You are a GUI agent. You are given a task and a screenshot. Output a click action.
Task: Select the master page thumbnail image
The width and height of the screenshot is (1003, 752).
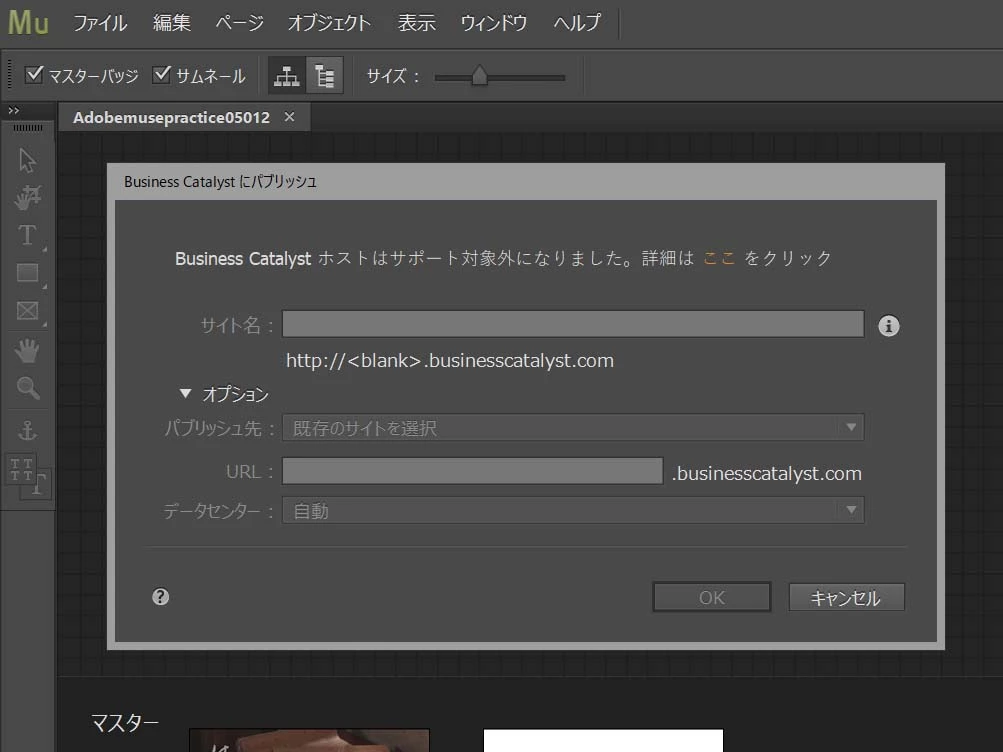310,740
